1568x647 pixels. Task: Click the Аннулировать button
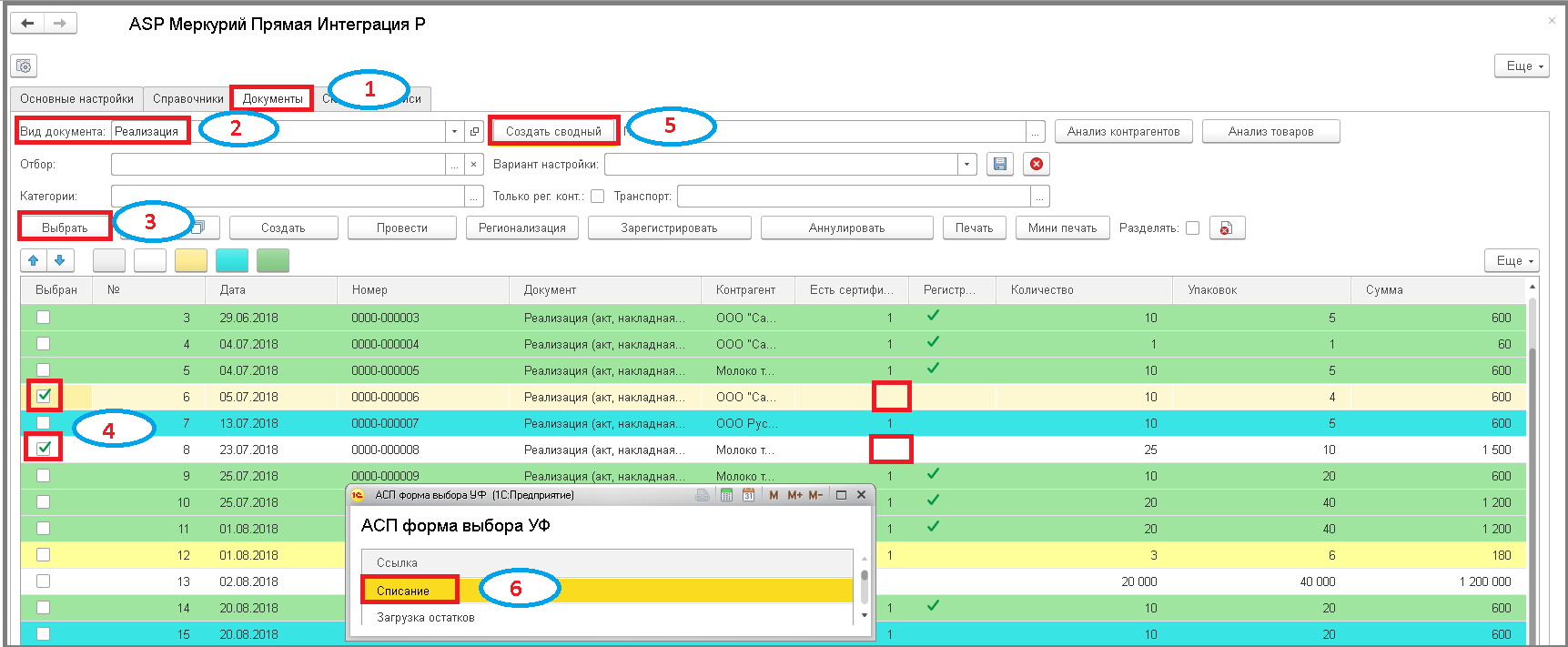click(846, 227)
